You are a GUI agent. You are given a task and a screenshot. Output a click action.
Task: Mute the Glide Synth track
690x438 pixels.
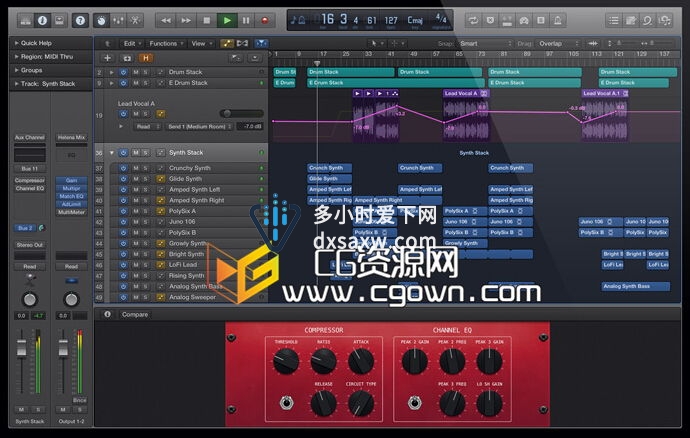(136, 179)
